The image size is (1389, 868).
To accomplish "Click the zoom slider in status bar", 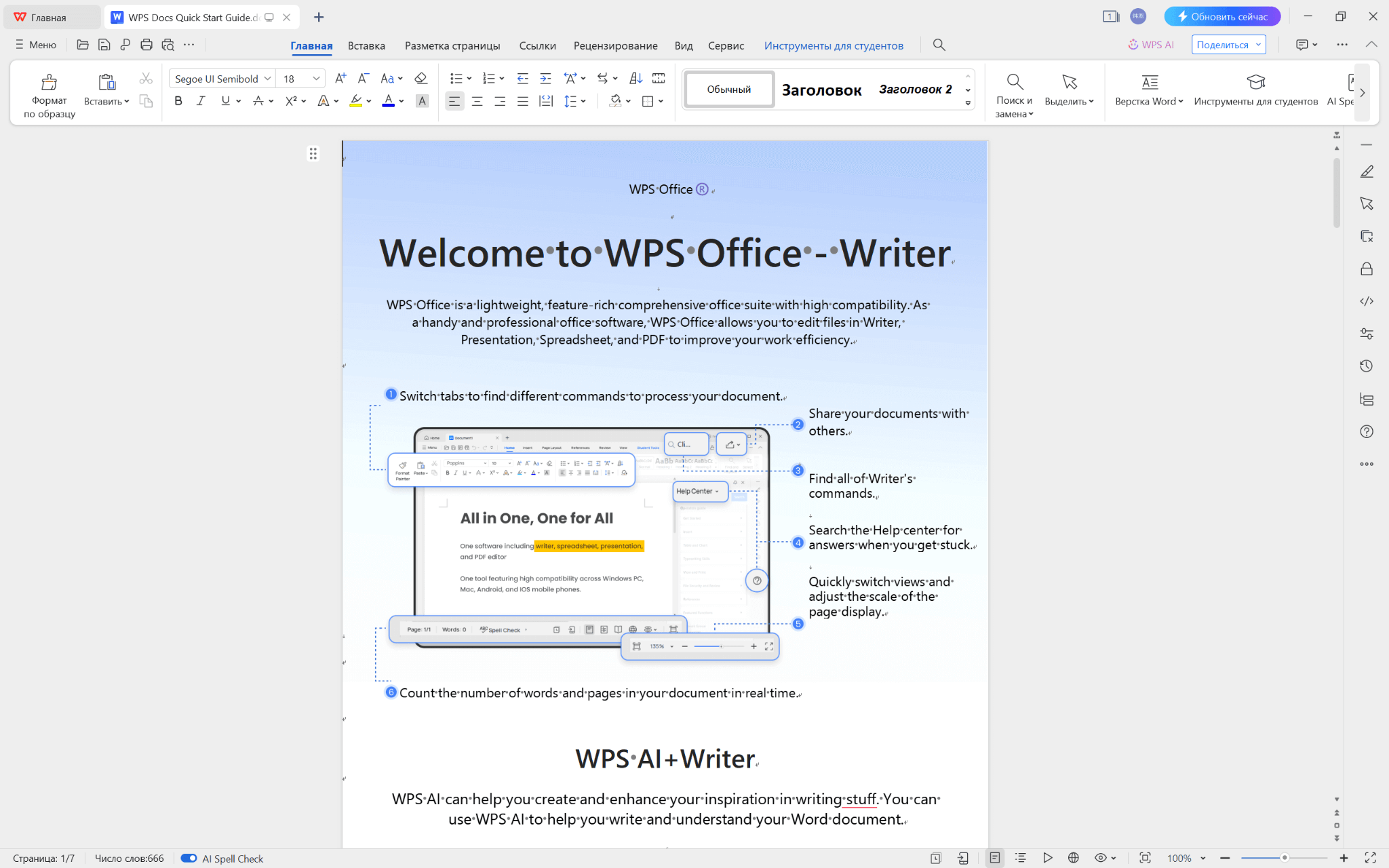I will [x=1283, y=858].
